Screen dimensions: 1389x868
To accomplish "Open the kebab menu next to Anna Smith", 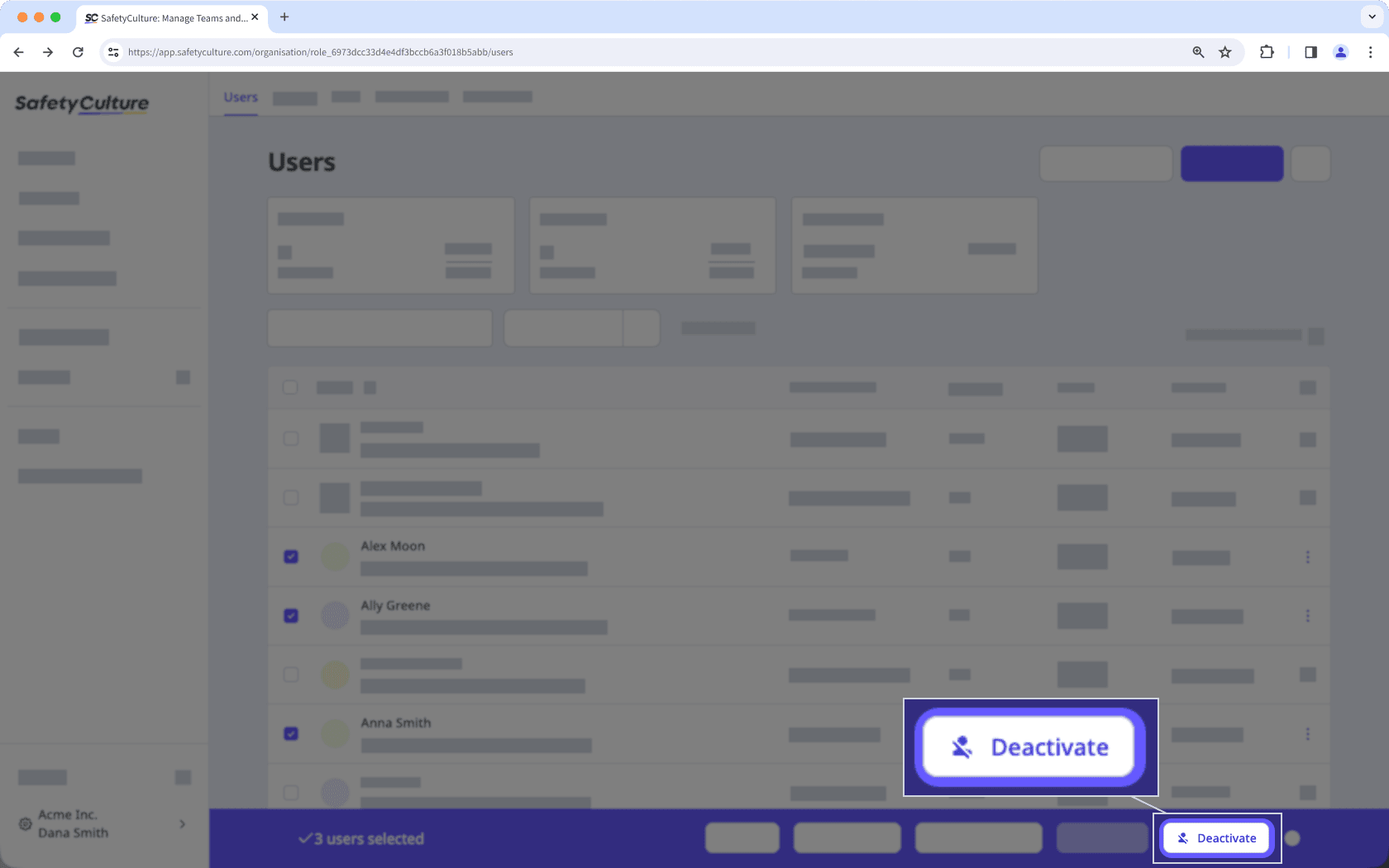I will coord(1308,733).
